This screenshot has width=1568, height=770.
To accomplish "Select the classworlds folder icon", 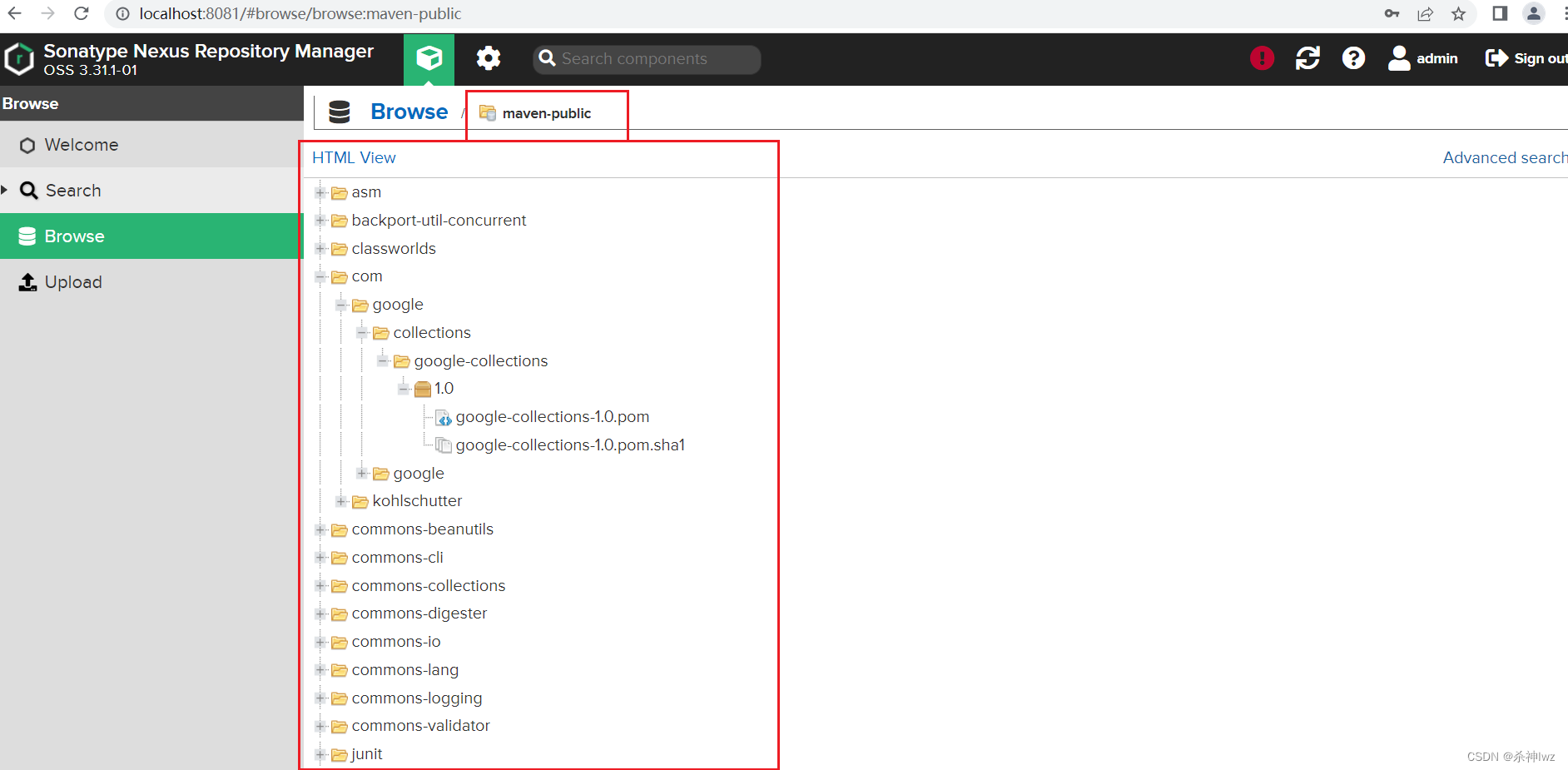I will point(339,249).
